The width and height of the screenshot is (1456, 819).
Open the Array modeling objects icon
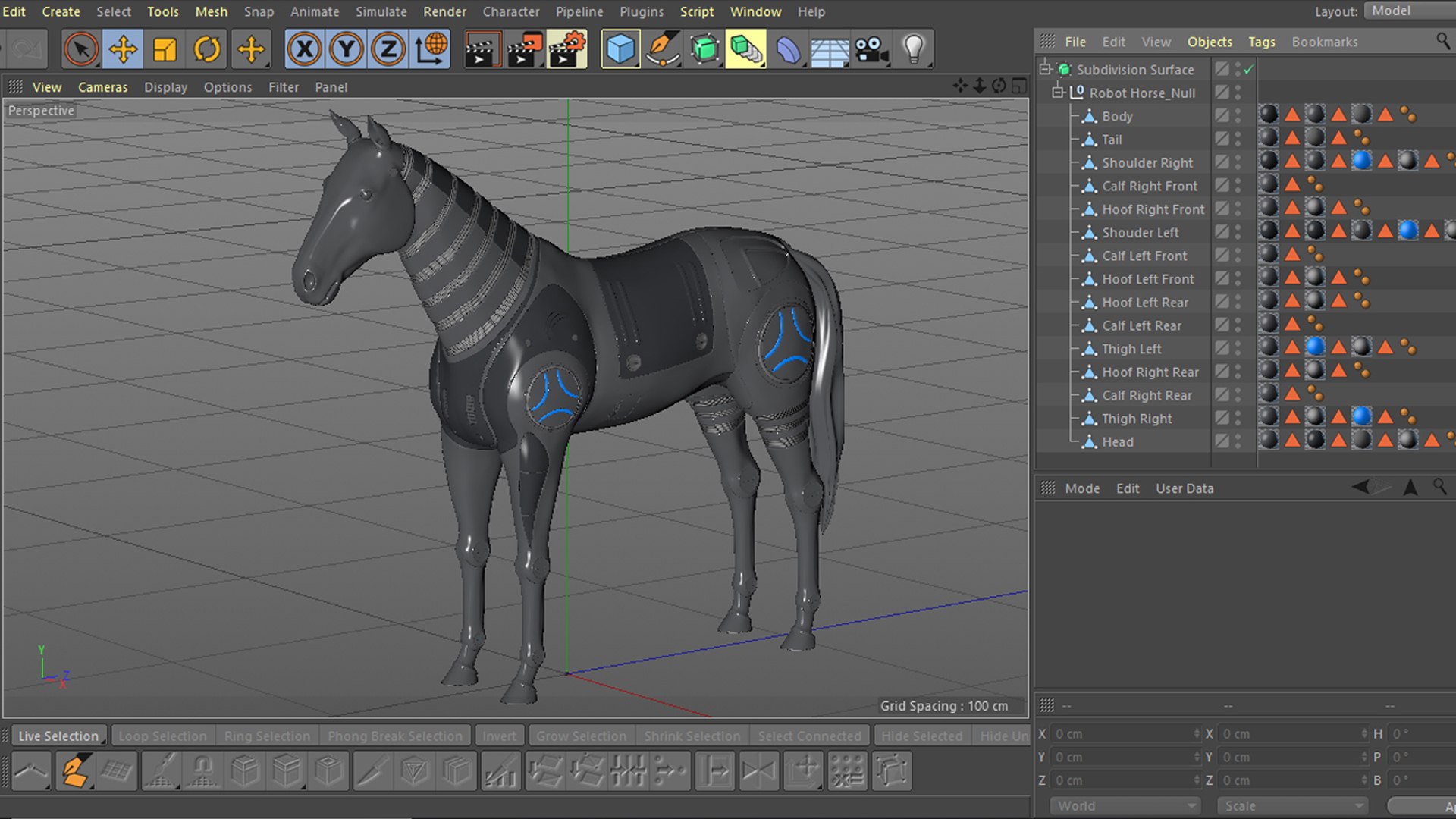(x=746, y=49)
